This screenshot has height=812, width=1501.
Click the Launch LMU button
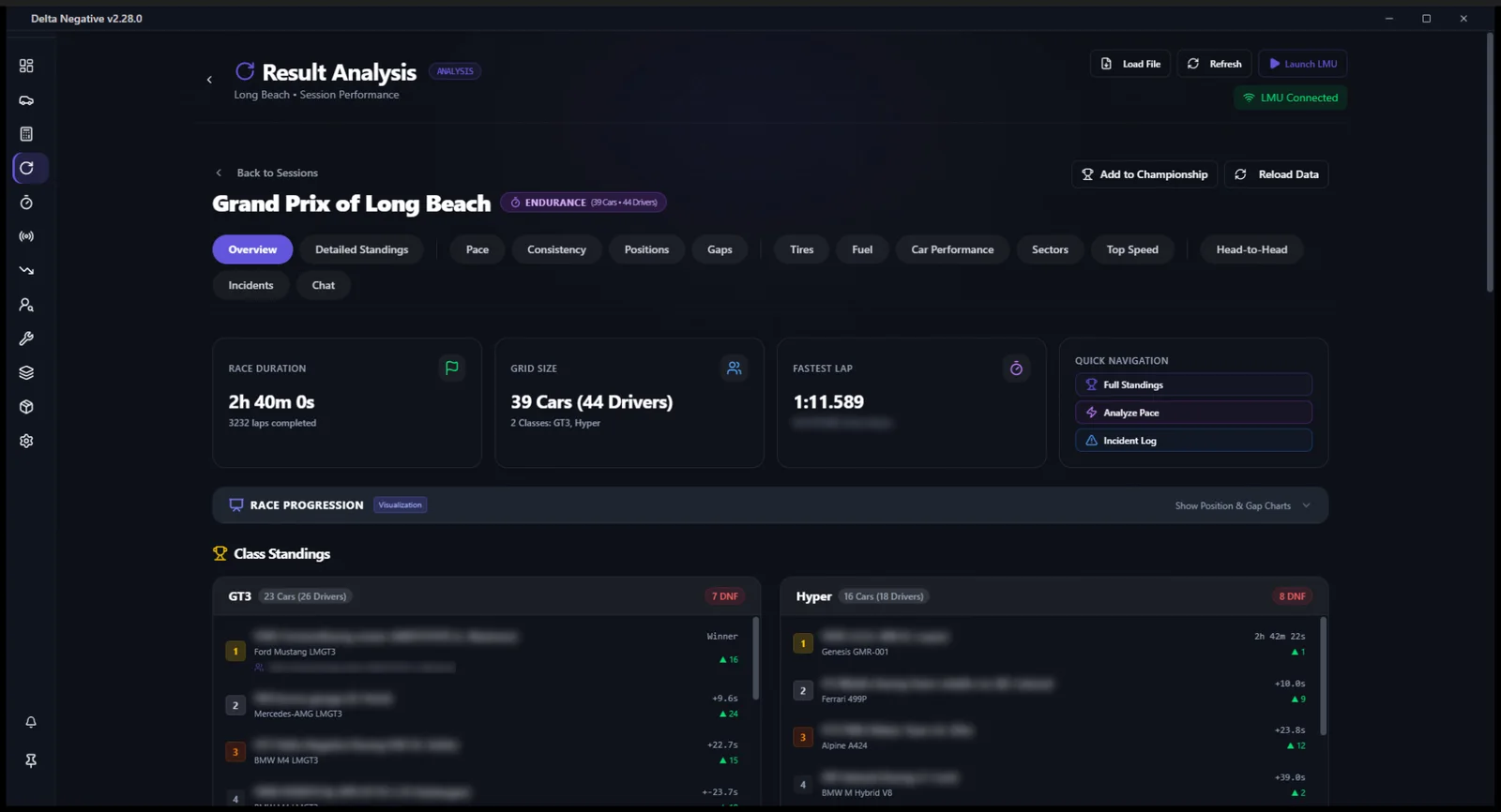(1303, 64)
